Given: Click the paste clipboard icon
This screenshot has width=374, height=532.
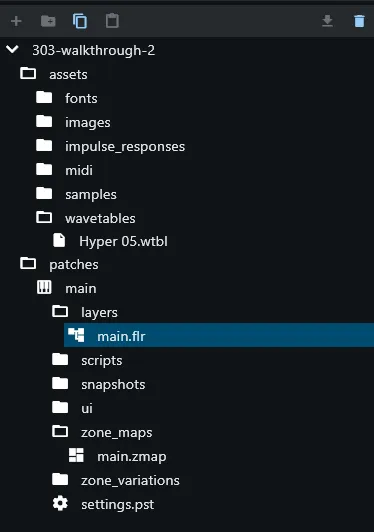Looking at the screenshot, I should [x=112, y=21].
